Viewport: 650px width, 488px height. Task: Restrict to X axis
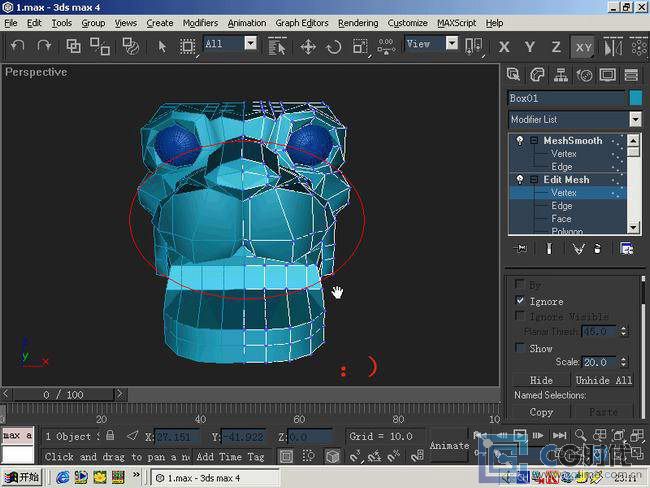[x=504, y=47]
